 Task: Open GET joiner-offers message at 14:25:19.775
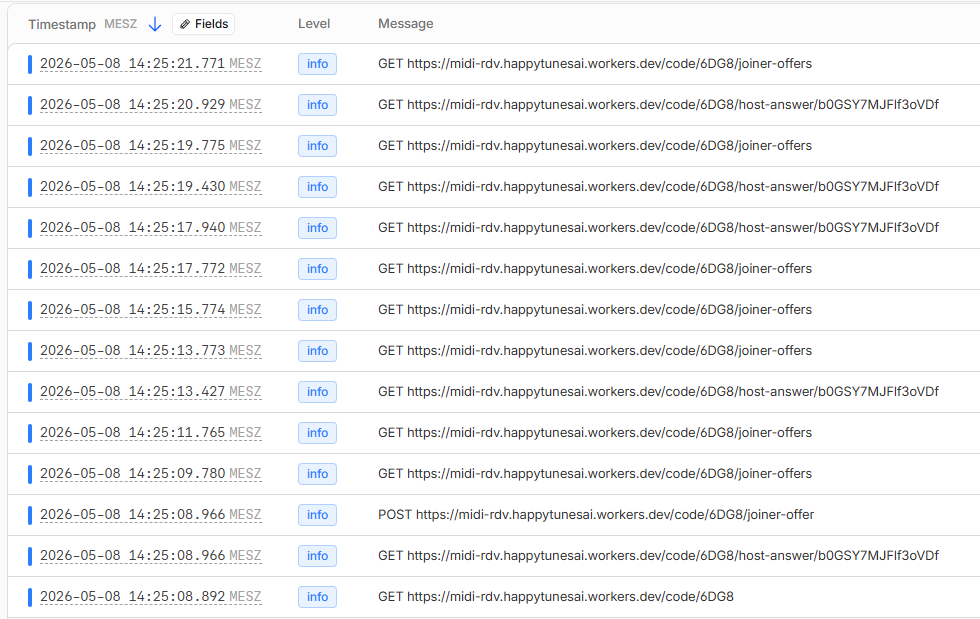coord(595,146)
